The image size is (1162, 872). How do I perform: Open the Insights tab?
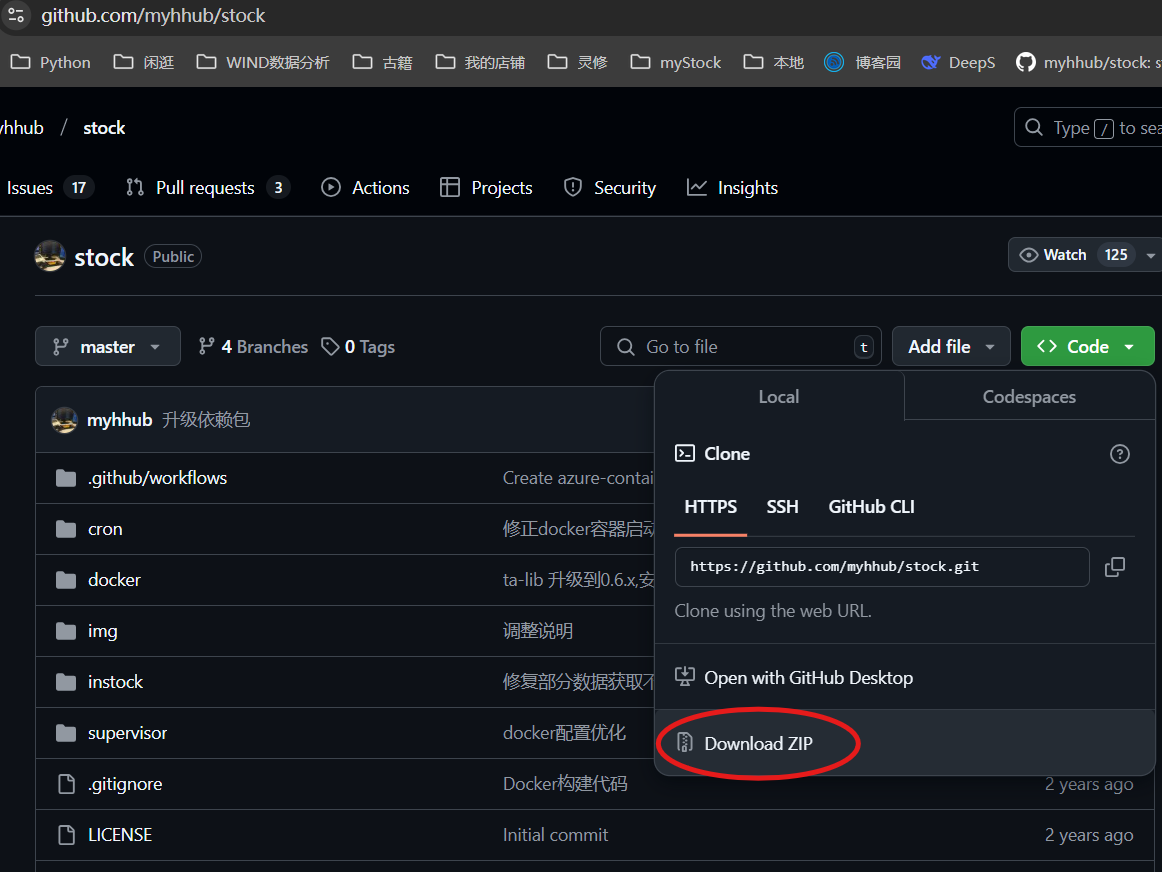click(732, 188)
